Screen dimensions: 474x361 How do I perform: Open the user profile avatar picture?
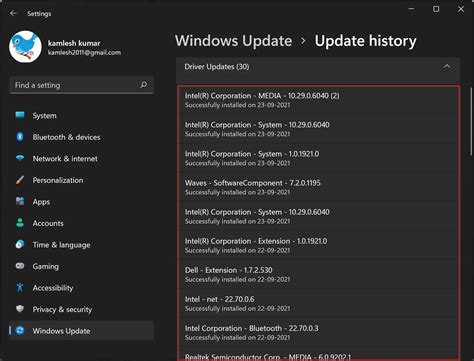click(x=25, y=47)
